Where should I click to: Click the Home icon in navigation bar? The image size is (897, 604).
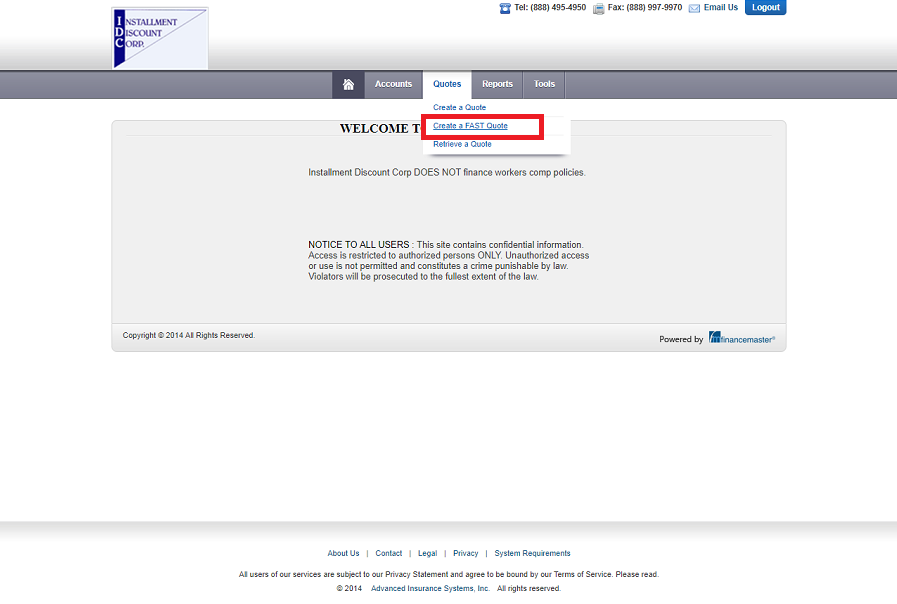pyautogui.click(x=348, y=85)
